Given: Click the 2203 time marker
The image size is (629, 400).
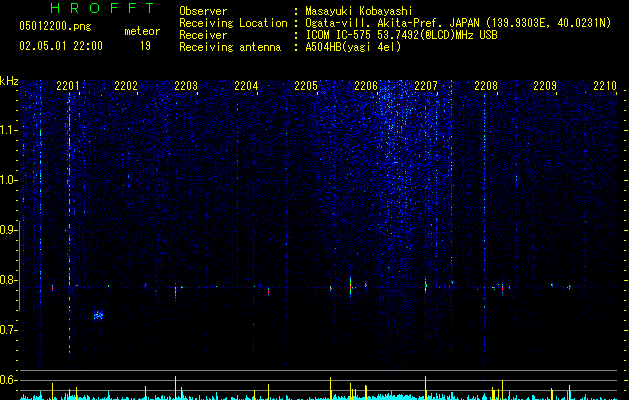Looking at the screenshot, I should pos(186,85).
